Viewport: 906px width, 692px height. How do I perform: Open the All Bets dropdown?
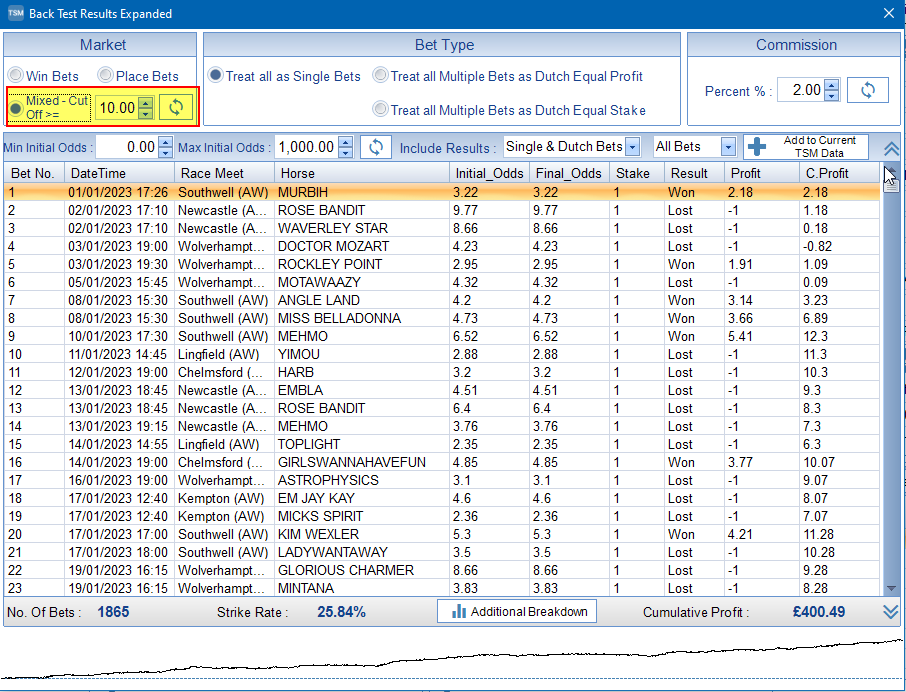727,147
